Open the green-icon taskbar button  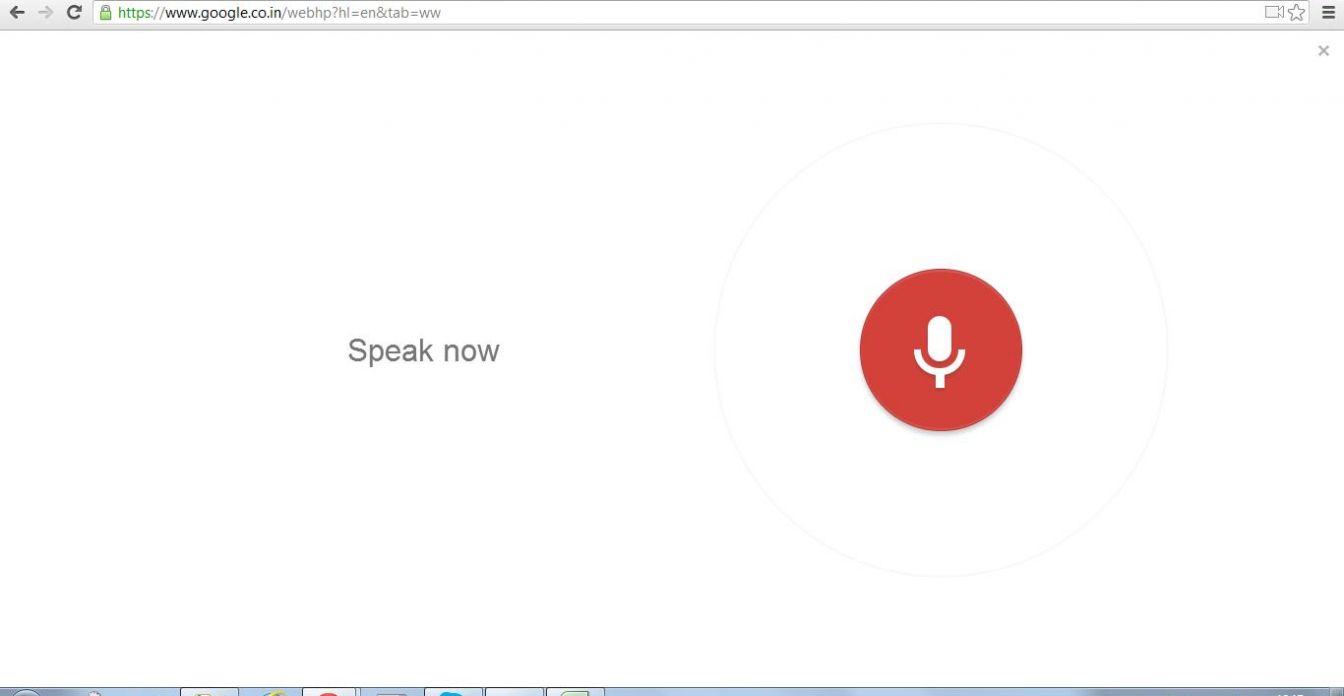tap(575, 692)
